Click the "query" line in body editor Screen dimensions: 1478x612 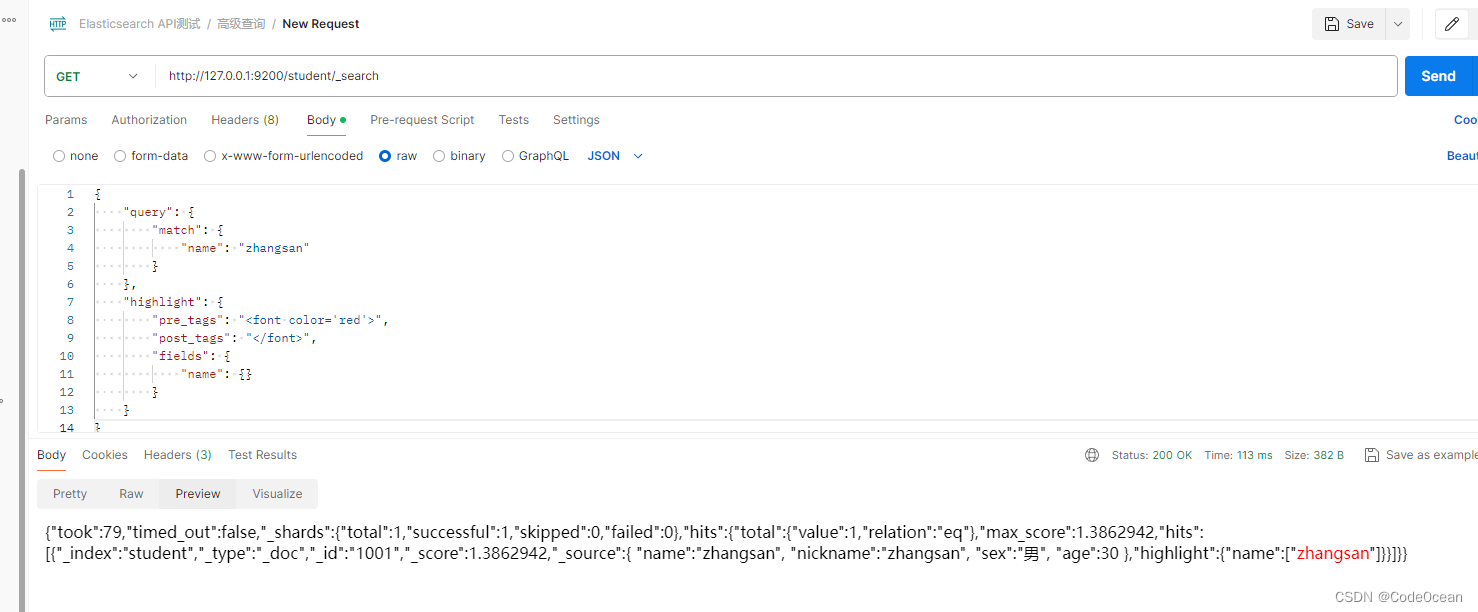(158, 212)
